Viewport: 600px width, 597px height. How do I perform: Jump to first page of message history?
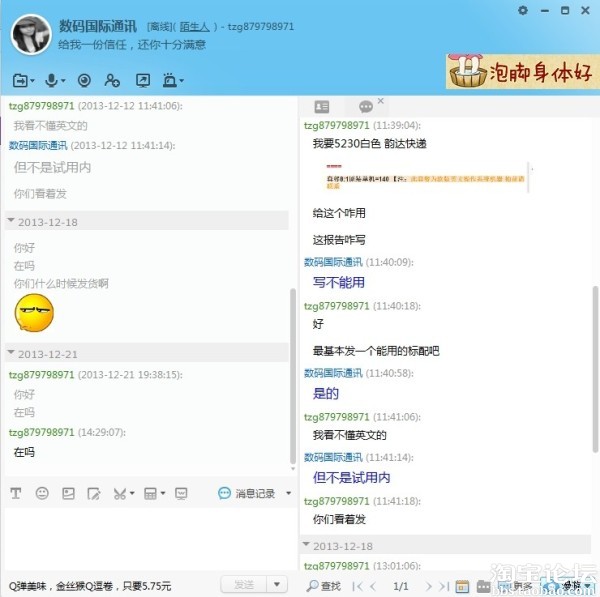coord(357,586)
